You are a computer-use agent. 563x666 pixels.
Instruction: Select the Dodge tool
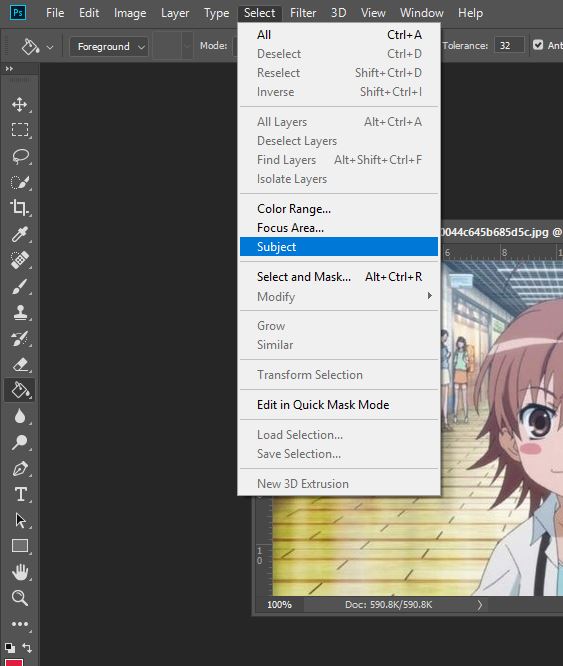20,443
